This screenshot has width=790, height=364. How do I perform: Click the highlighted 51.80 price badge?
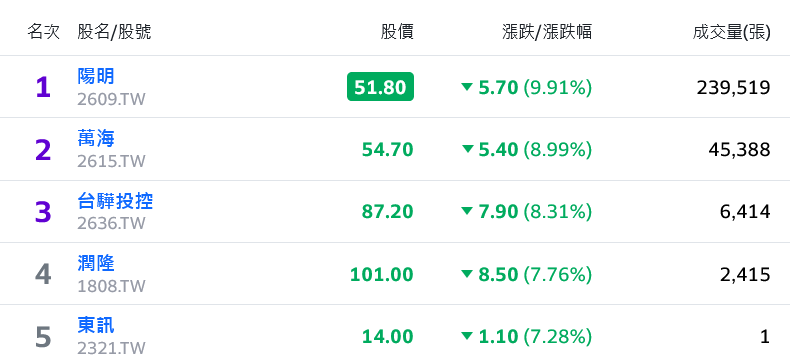coord(380,87)
